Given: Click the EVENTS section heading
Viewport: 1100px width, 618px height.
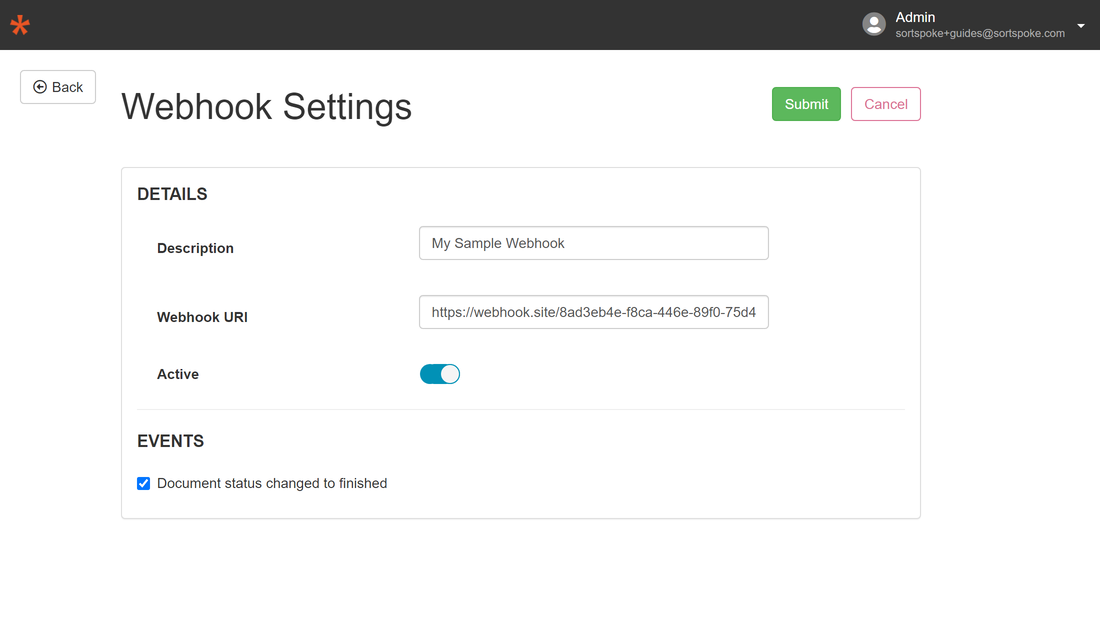Looking at the screenshot, I should click(x=170, y=441).
